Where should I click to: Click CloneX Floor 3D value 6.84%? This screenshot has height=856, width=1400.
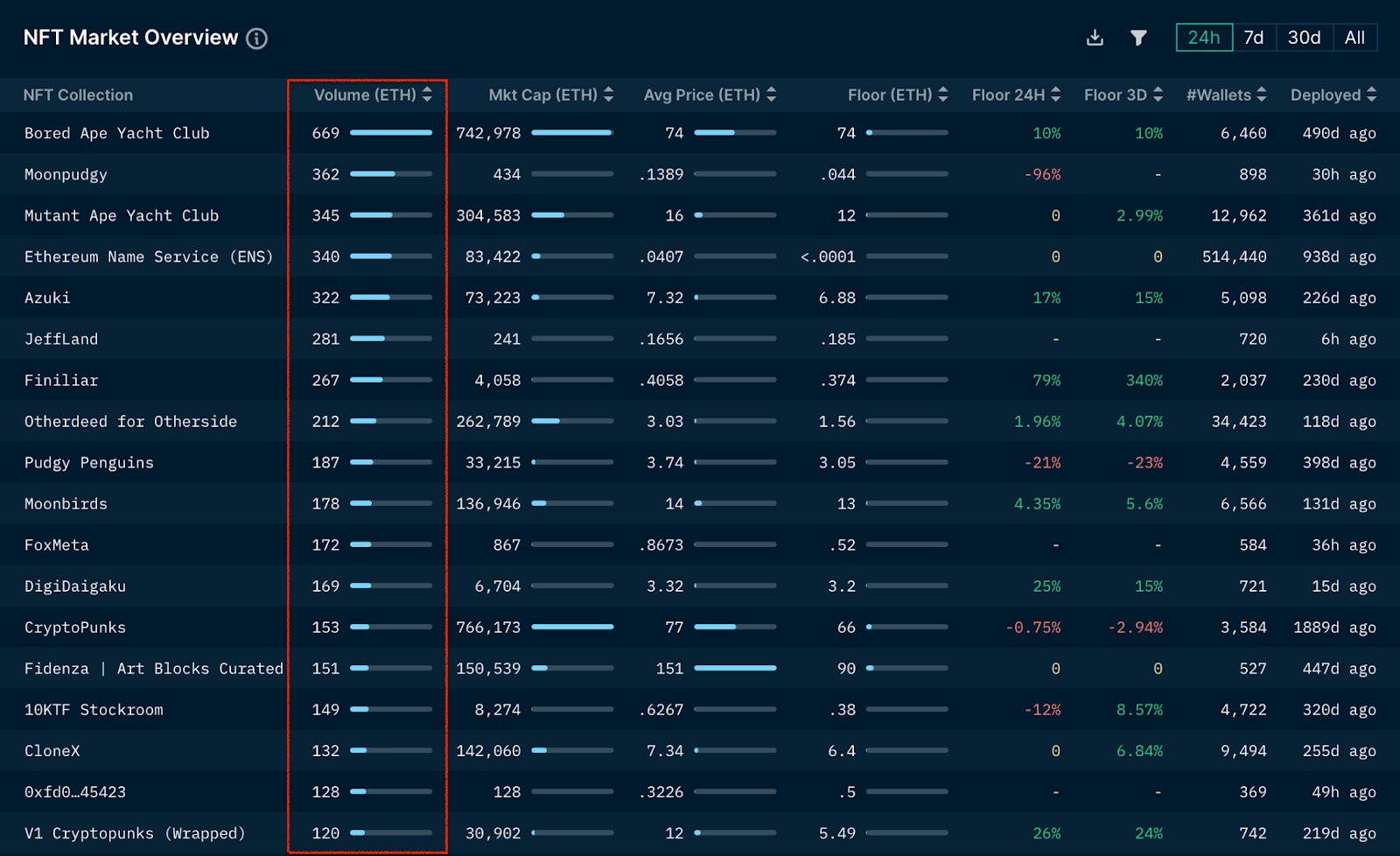(1139, 750)
